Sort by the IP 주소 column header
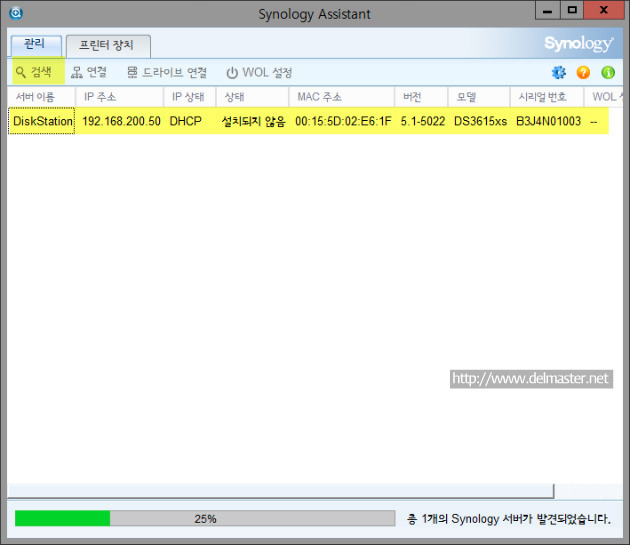Viewport: 630px width, 545px height. [119, 97]
